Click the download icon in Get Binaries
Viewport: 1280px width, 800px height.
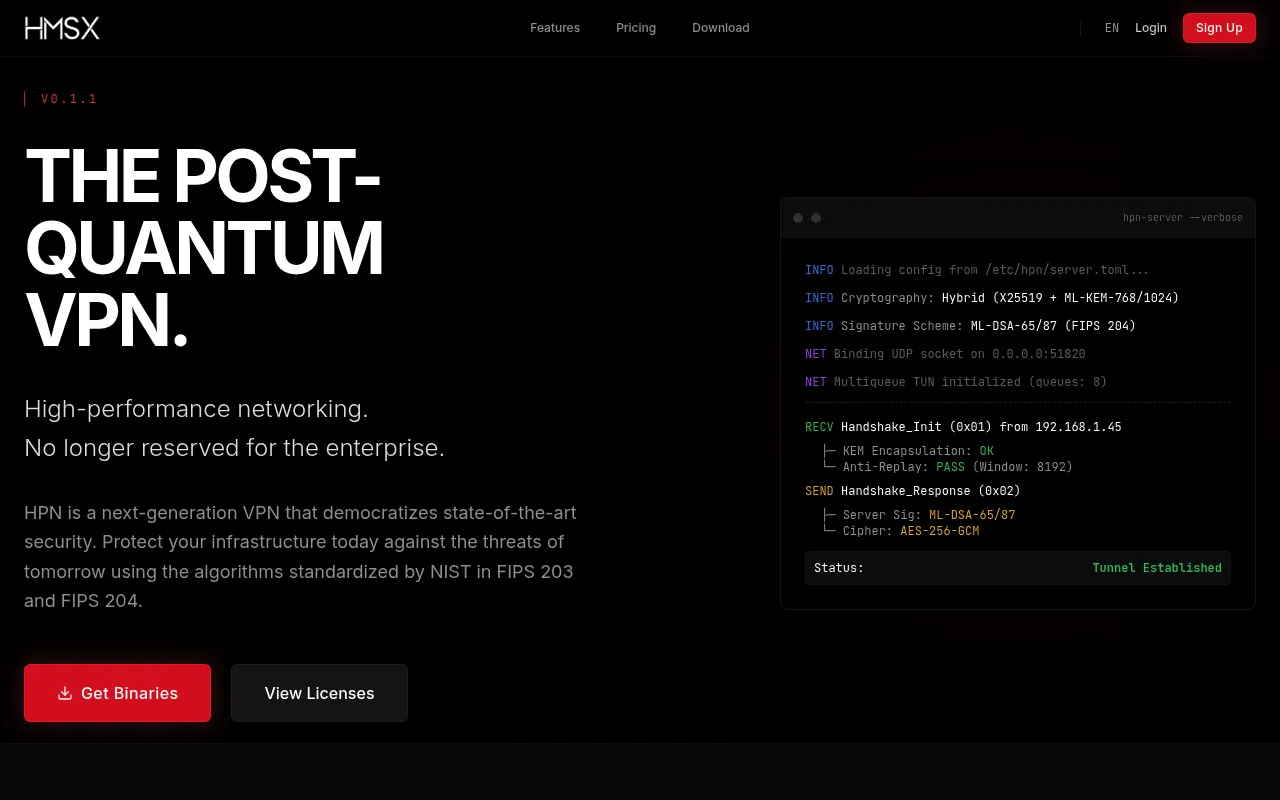(65, 693)
